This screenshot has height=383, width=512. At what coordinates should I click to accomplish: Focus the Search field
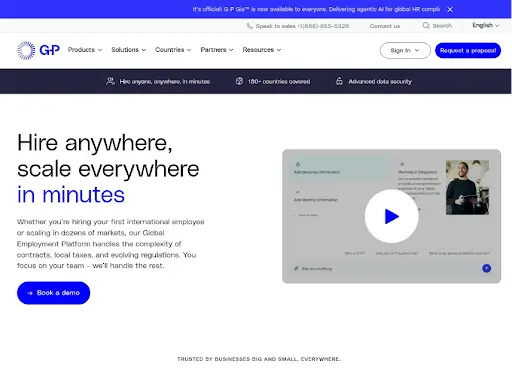[437, 26]
